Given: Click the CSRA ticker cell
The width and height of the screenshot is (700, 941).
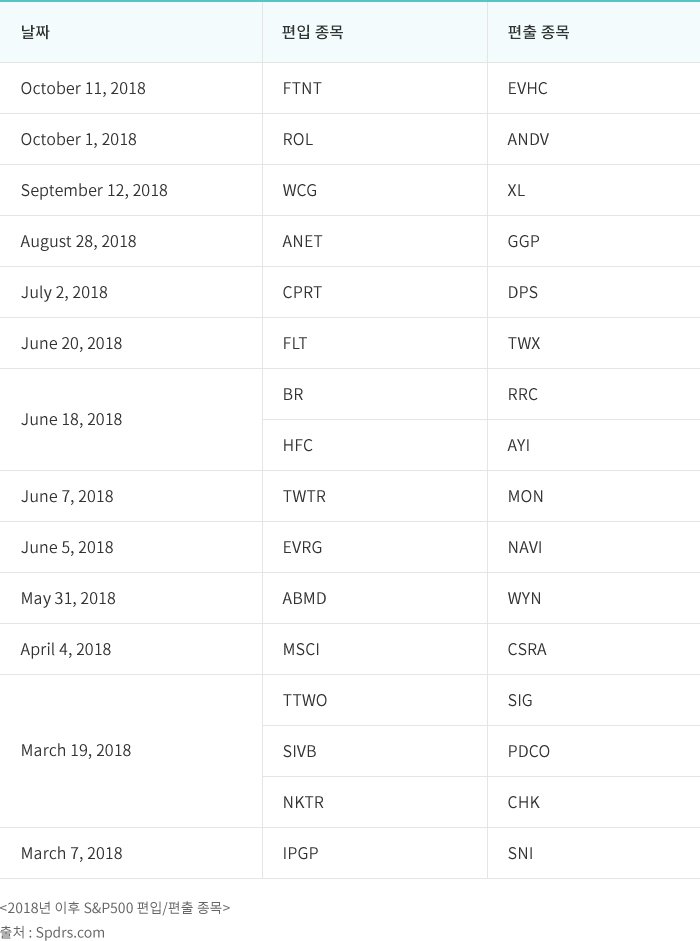Looking at the screenshot, I should [527, 649].
